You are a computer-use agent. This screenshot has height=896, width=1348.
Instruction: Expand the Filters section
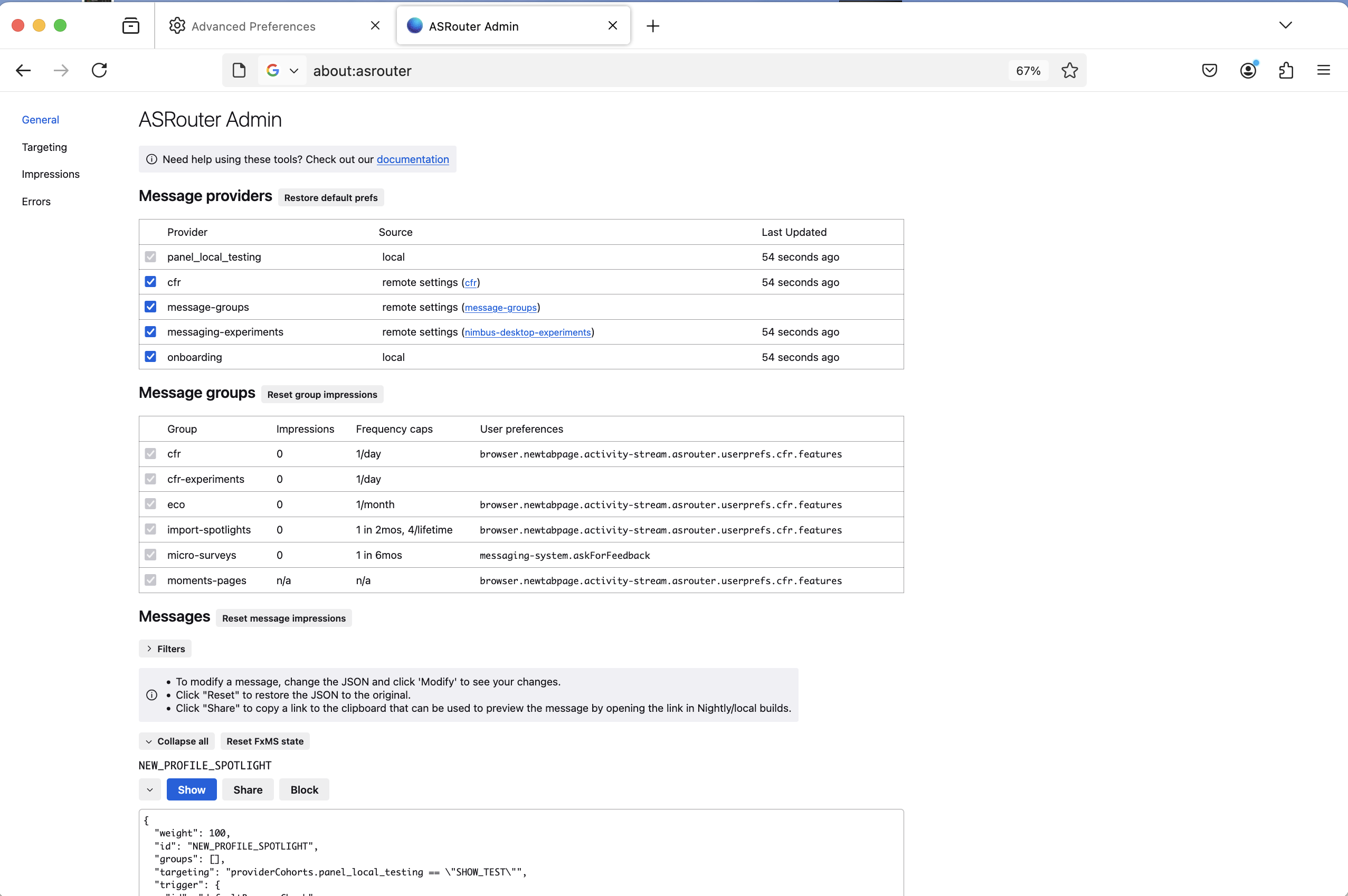click(165, 648)
